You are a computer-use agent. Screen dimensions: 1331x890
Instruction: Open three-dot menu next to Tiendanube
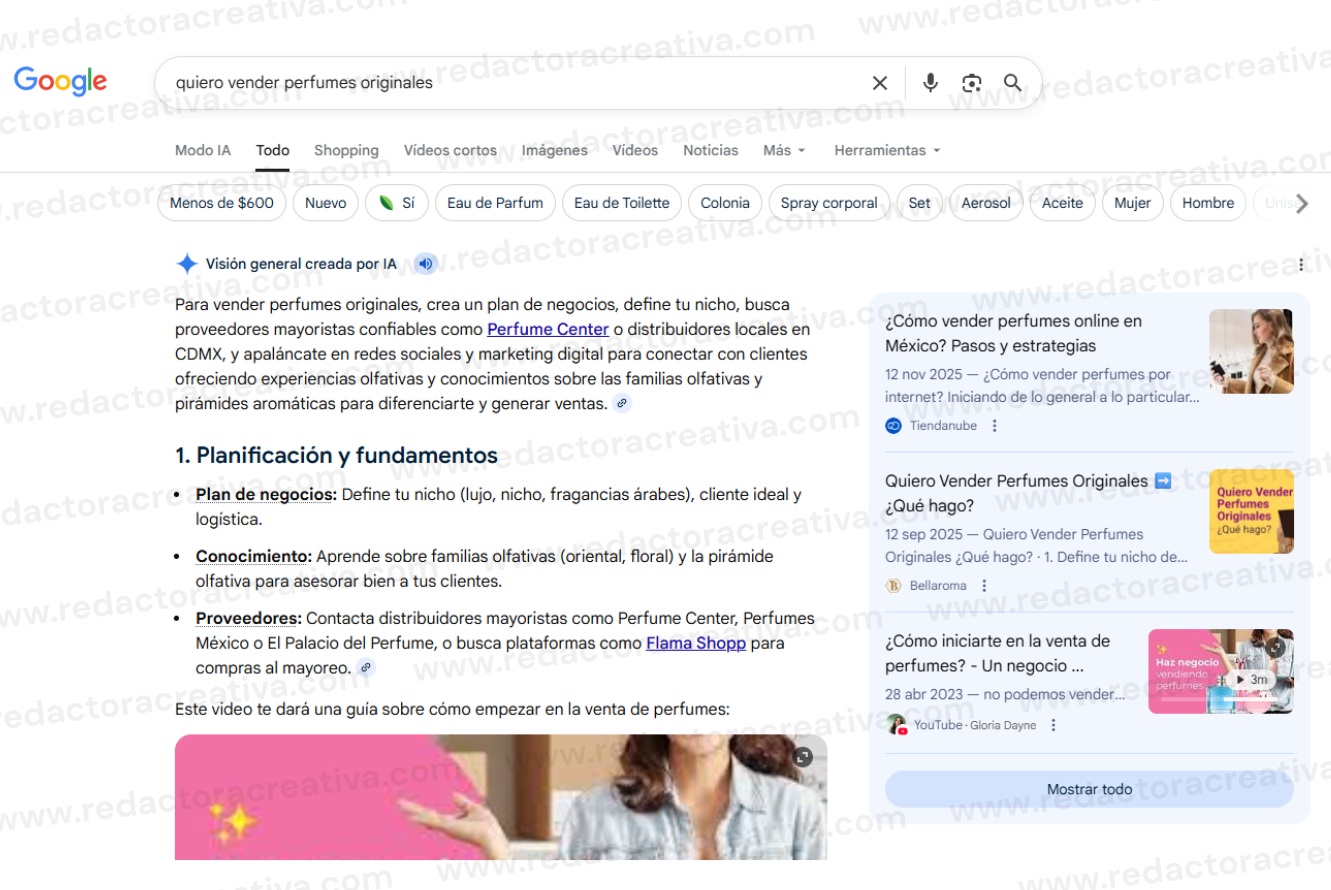[x=994, y=426]
